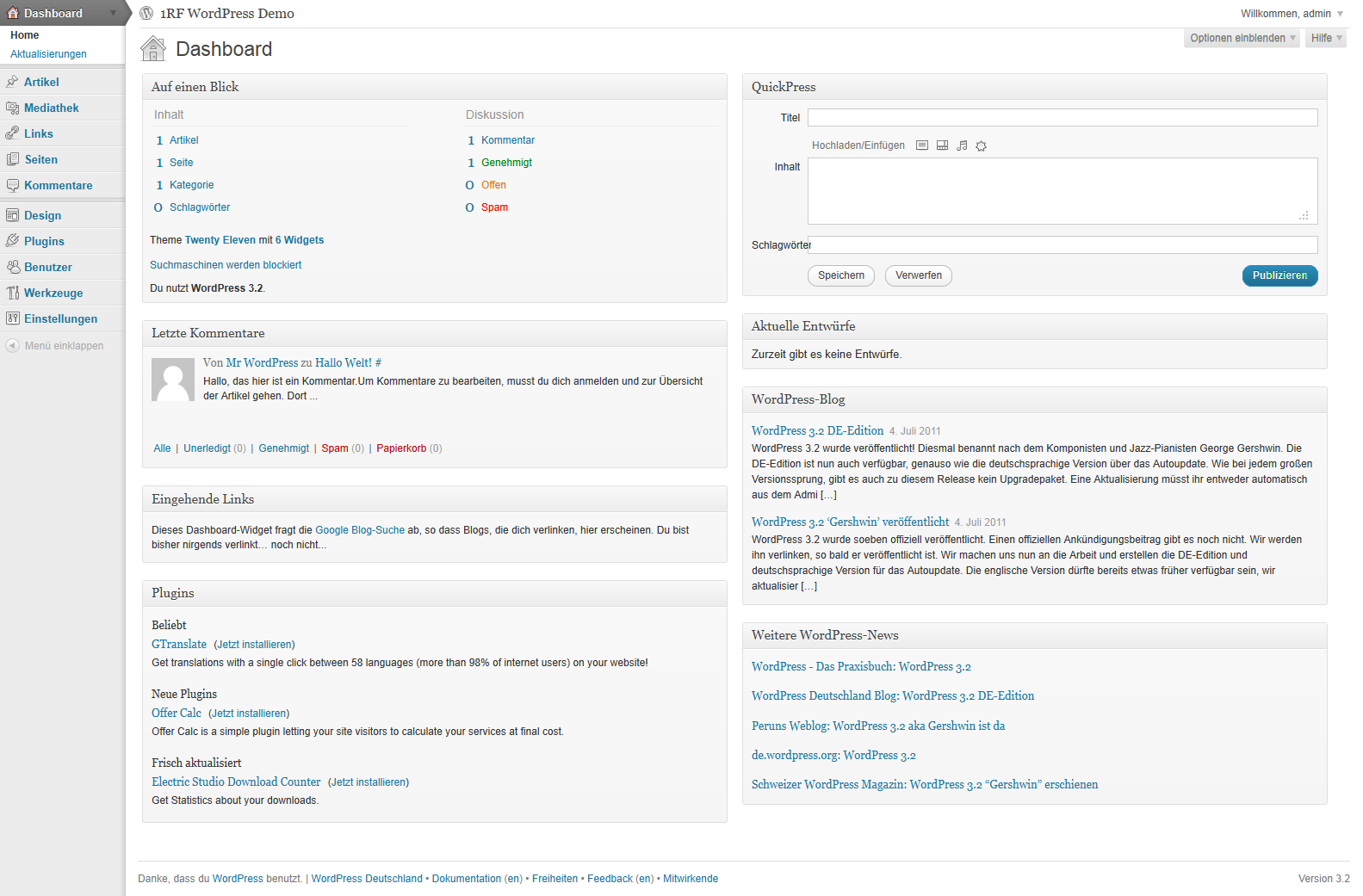Open Dokumentation (en) footer link
1363x896 pixels.
[477, 879]
